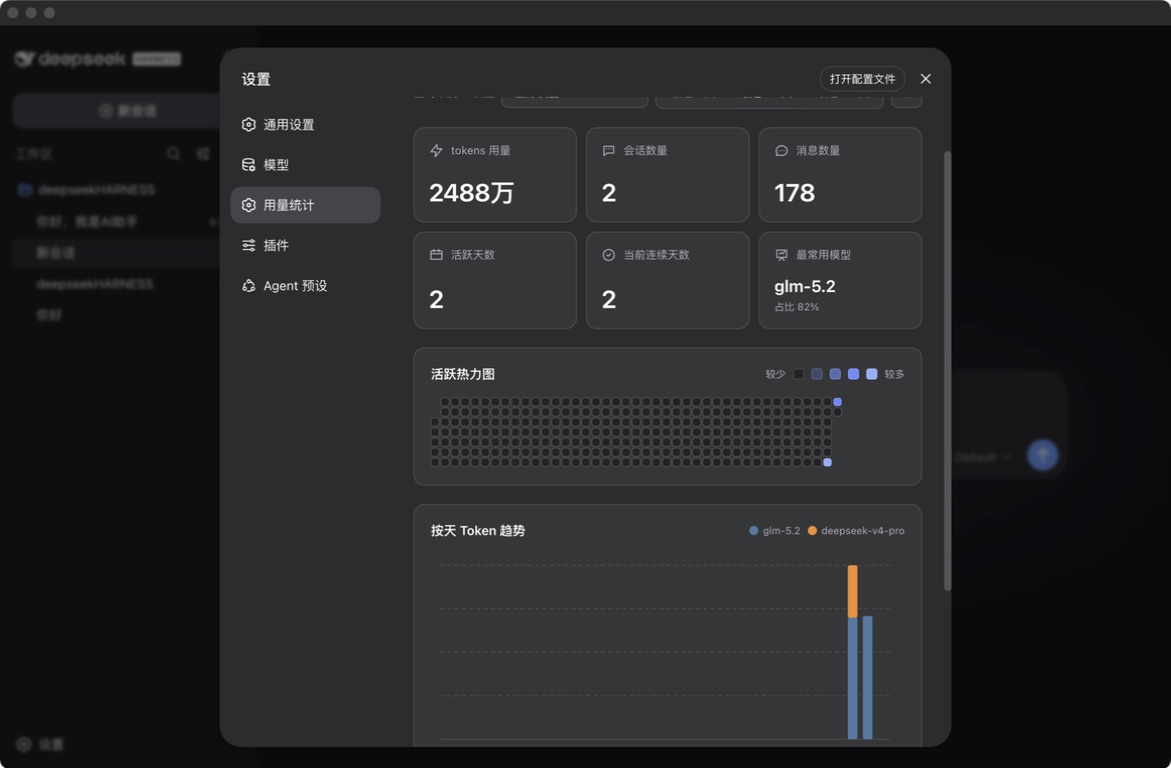Click the glm-5.2 value in 最常用模型 card

(805, 286)
